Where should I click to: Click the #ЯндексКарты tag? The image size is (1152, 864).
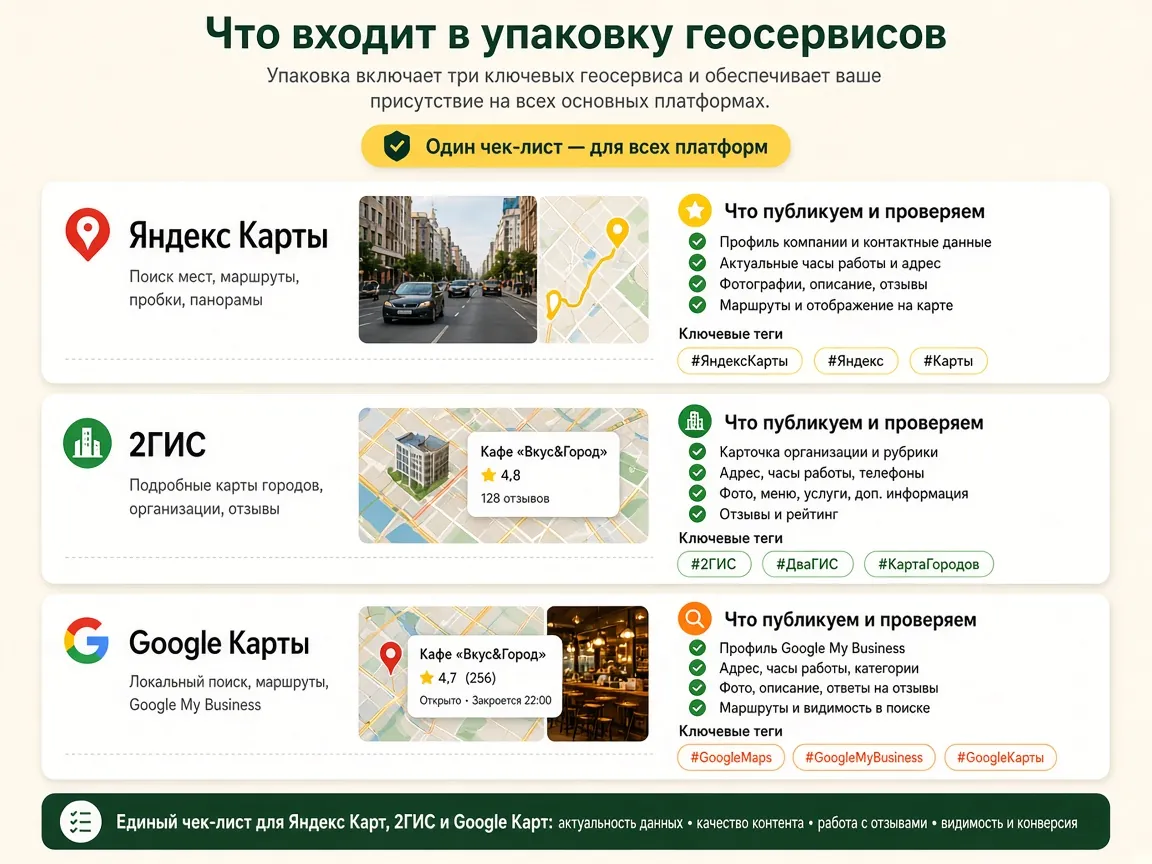click(x=739, y=361)
